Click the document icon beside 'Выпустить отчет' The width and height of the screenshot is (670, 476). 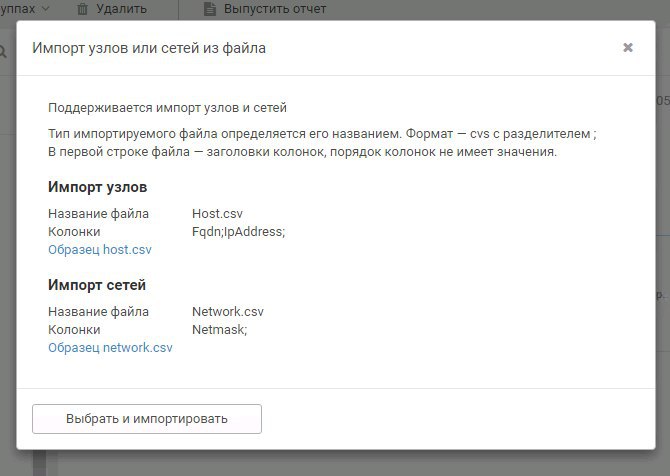click(x=210, y=9)
